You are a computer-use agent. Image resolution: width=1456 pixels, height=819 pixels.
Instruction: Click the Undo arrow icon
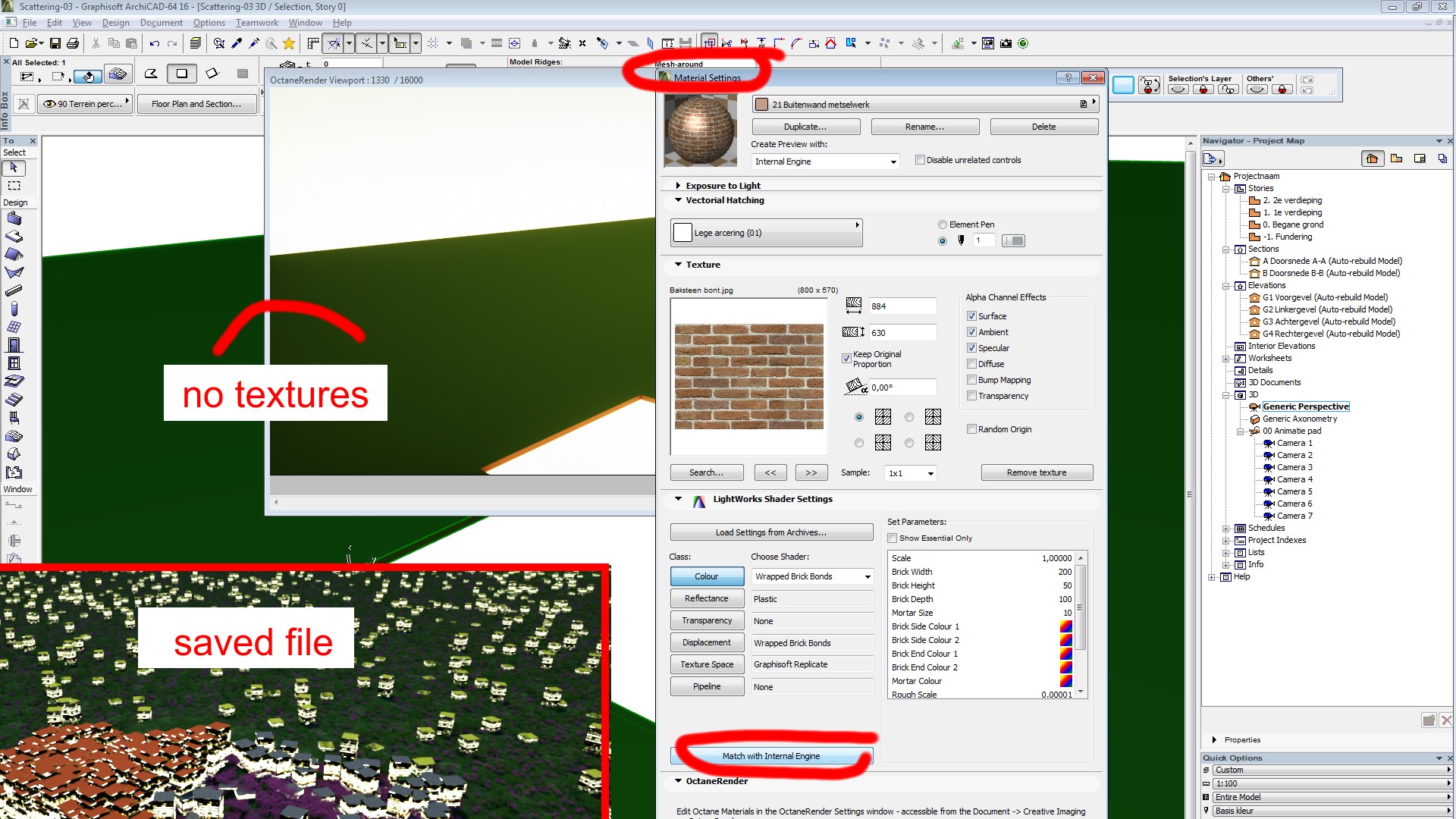tap(155, 43)
